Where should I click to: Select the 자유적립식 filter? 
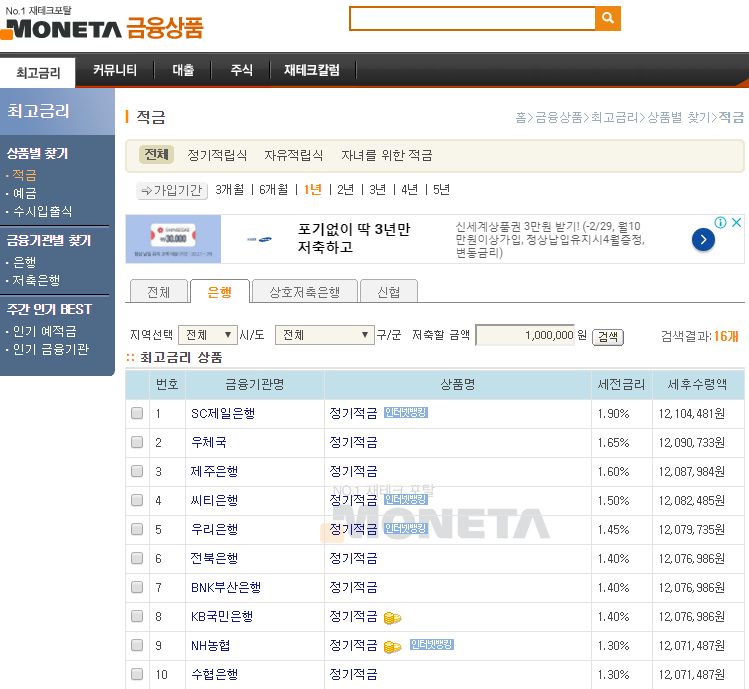click(x=294, y=155)
